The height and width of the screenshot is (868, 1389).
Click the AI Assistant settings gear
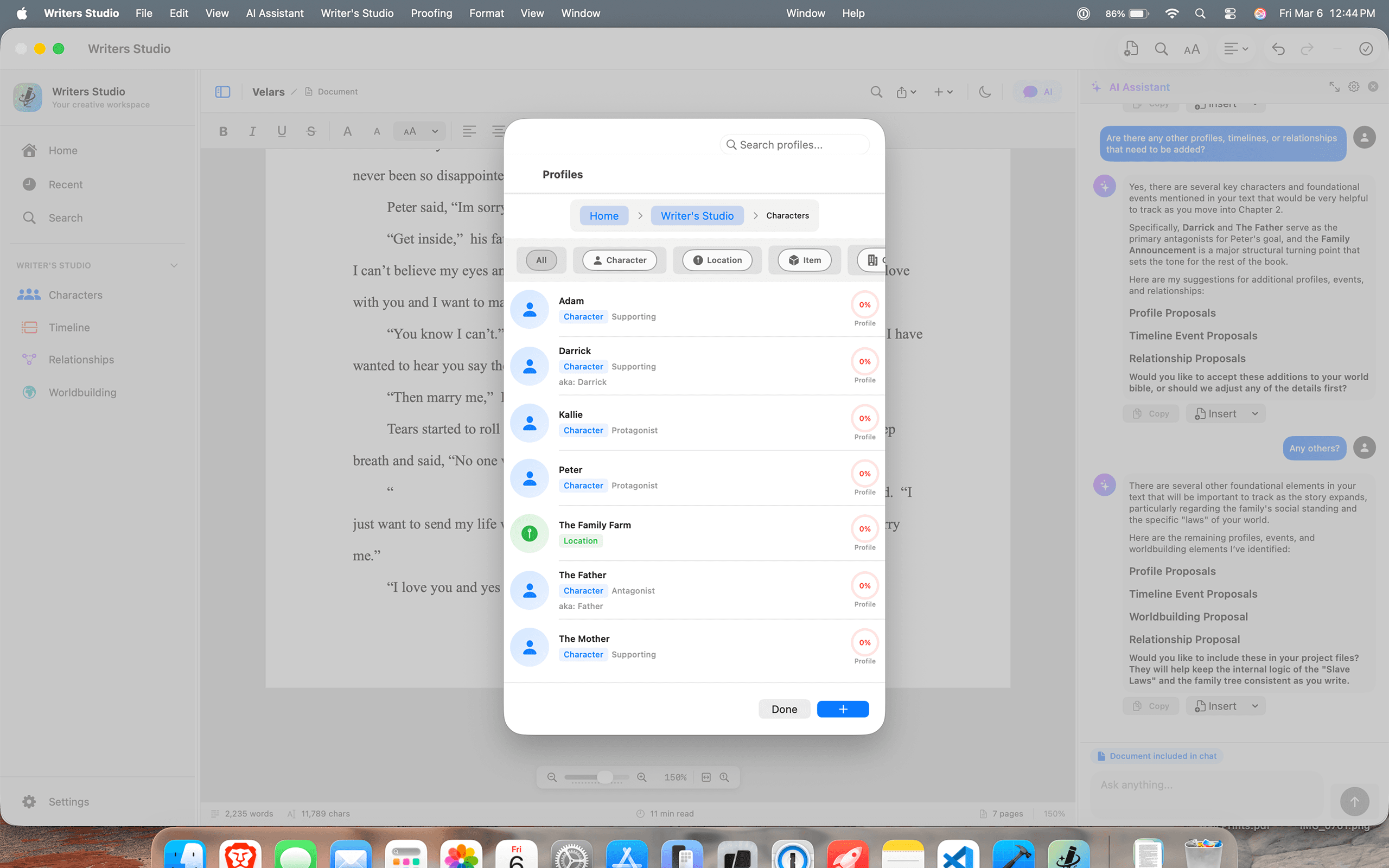point(1353,87)
